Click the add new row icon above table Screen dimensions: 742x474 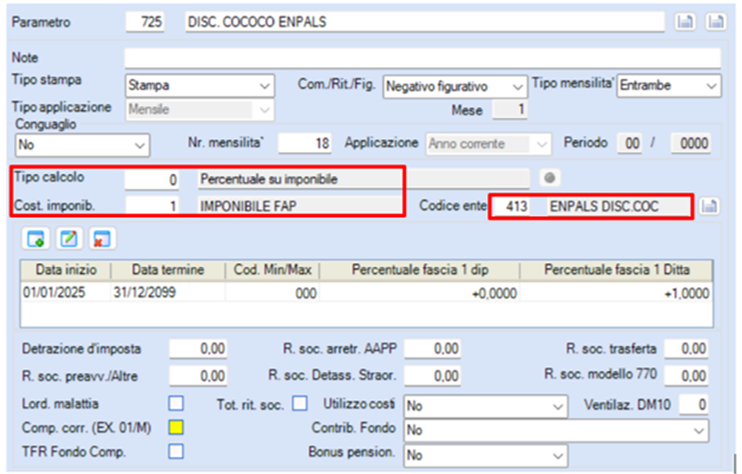35,239
